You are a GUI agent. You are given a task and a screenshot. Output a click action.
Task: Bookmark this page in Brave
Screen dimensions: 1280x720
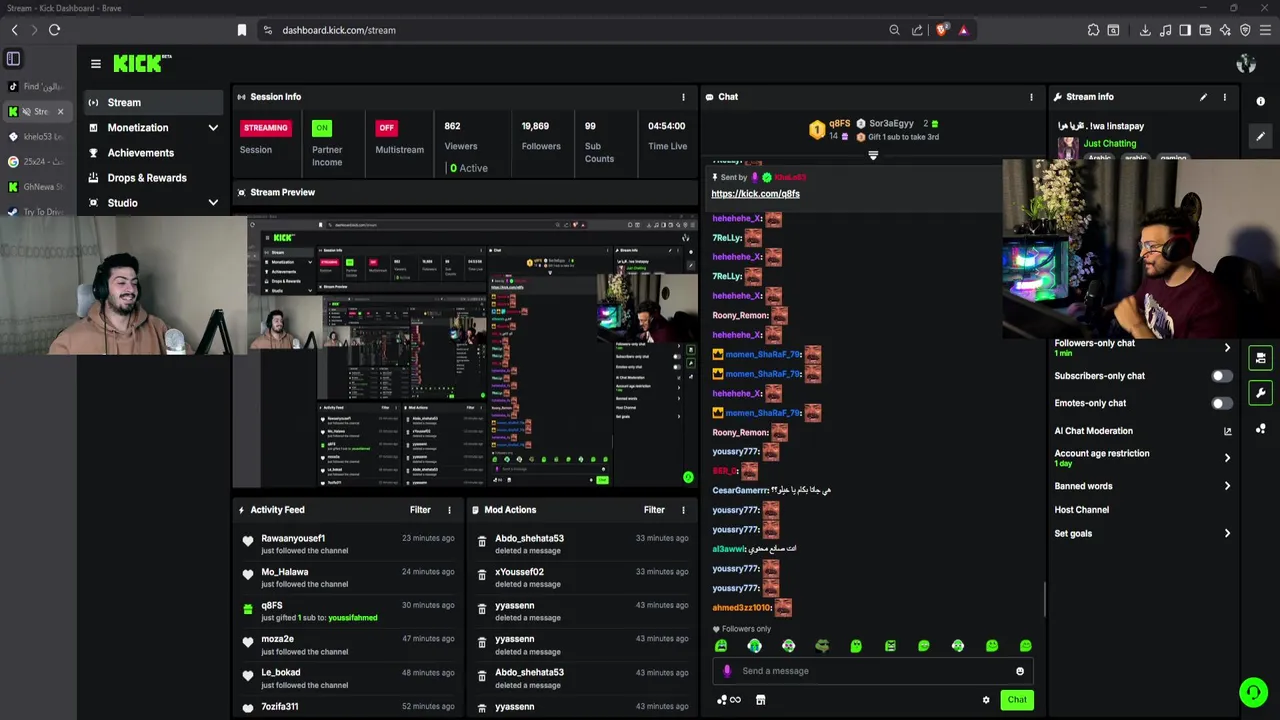click(x=242, y=30)
